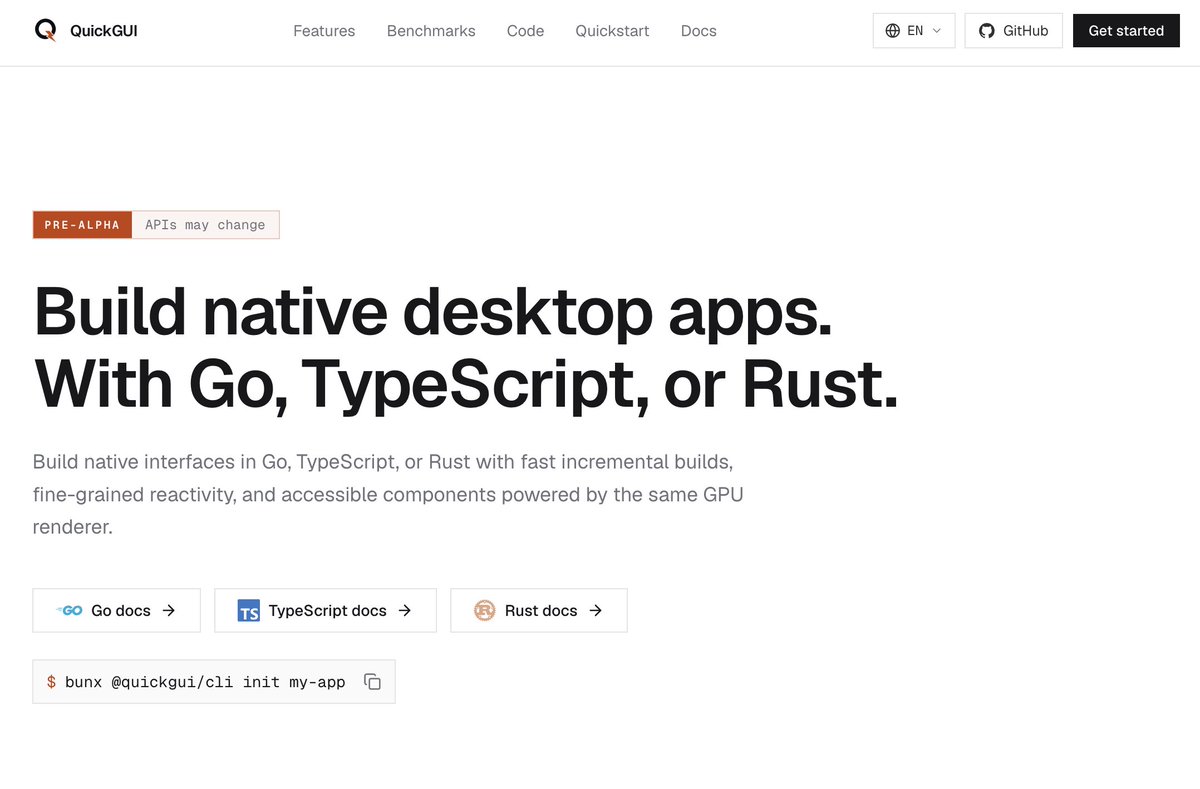
Task: Click the QuickGUI brand name
Action: pos(104,31)
